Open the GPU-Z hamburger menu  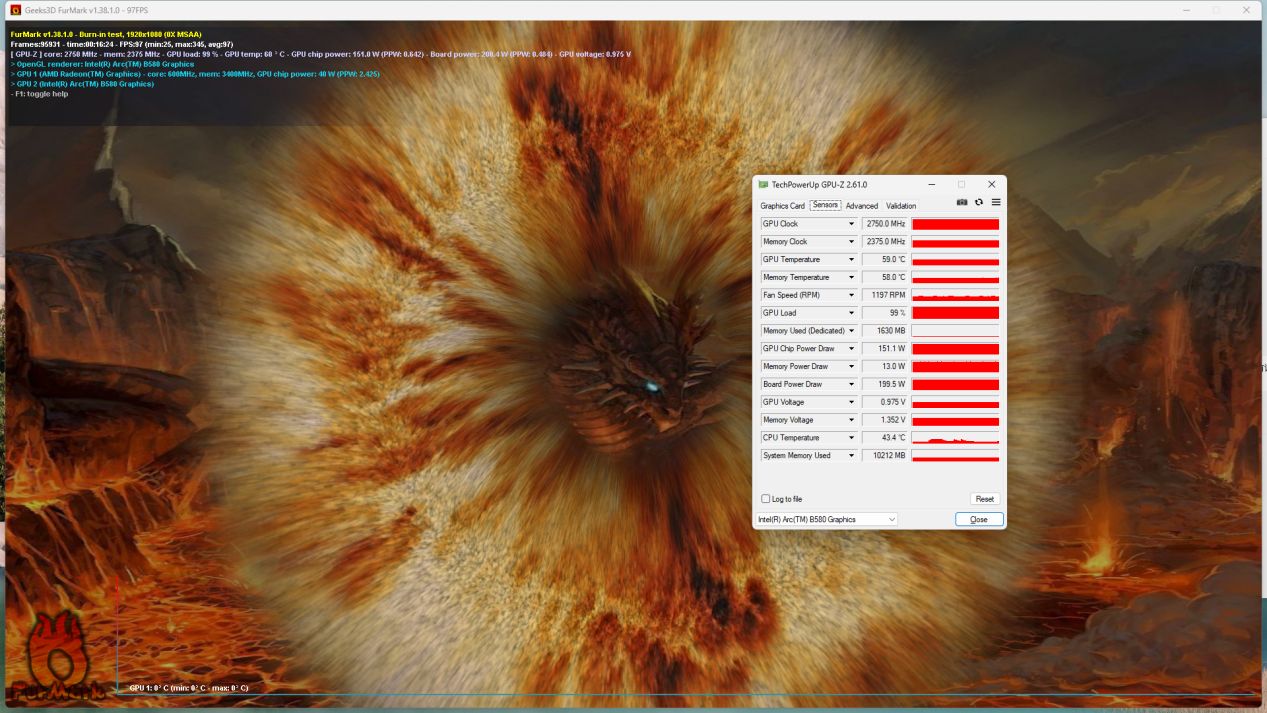point(996,202)
